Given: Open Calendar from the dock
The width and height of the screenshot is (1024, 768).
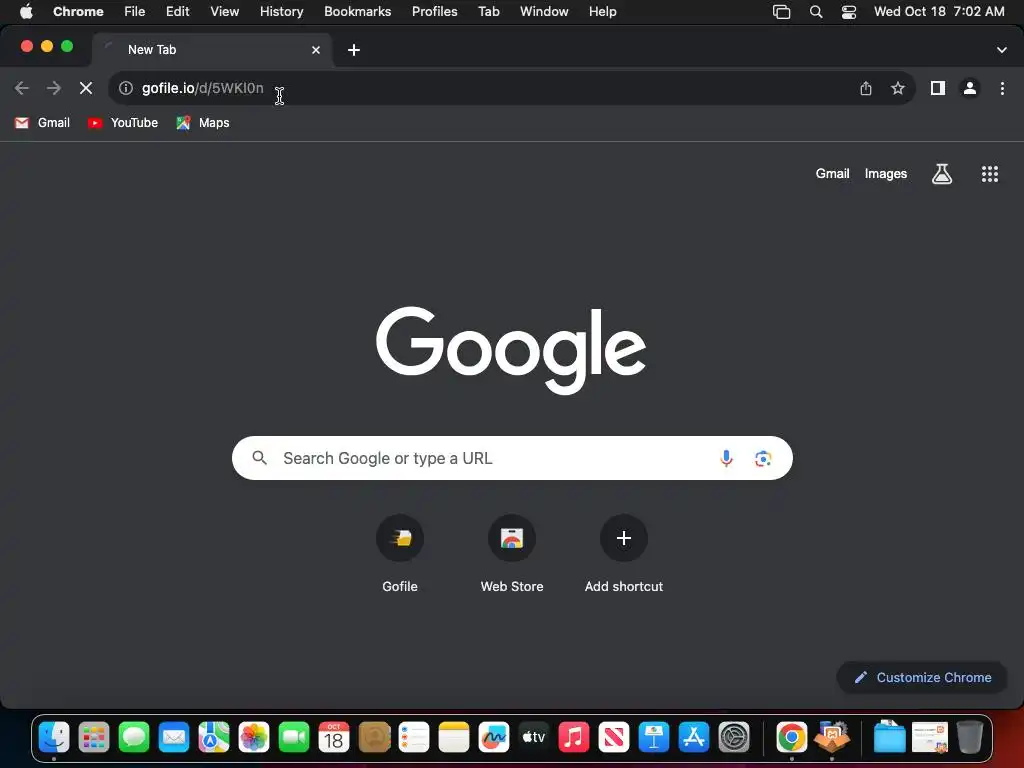Looking at the screenshot, I should (334, 738).
